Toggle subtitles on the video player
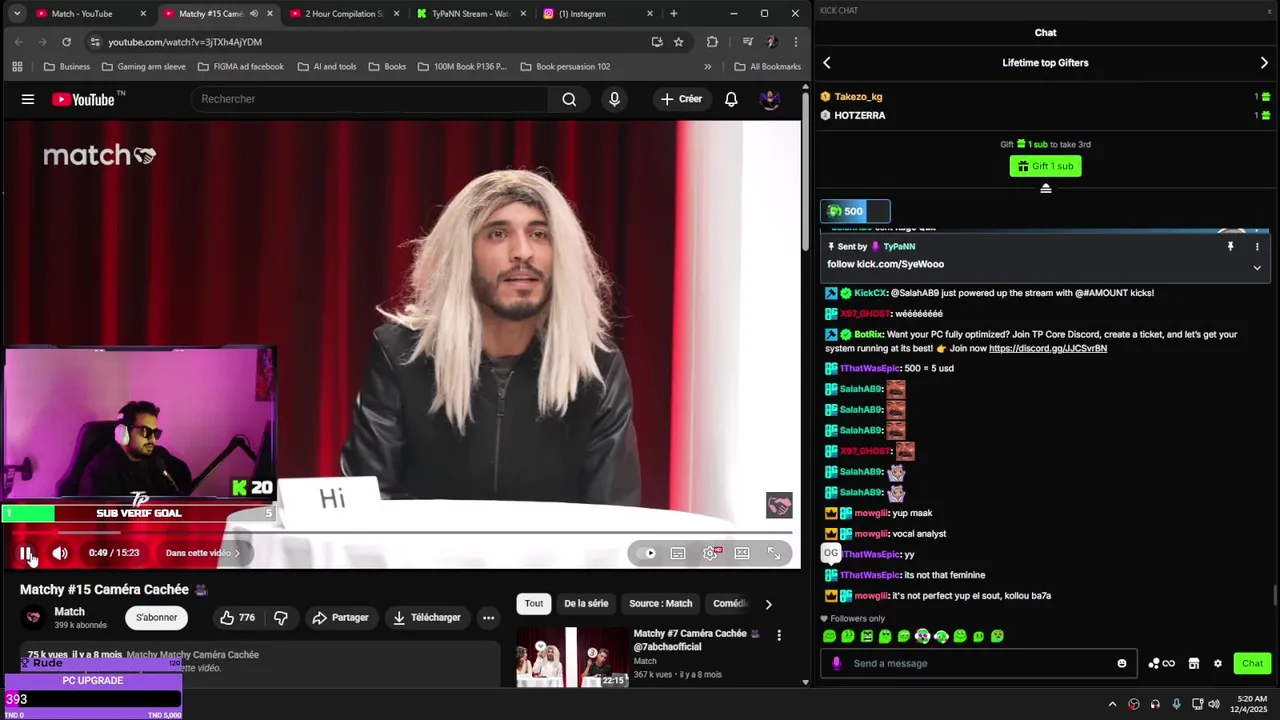1280x720 pixels. pos(678,553)
